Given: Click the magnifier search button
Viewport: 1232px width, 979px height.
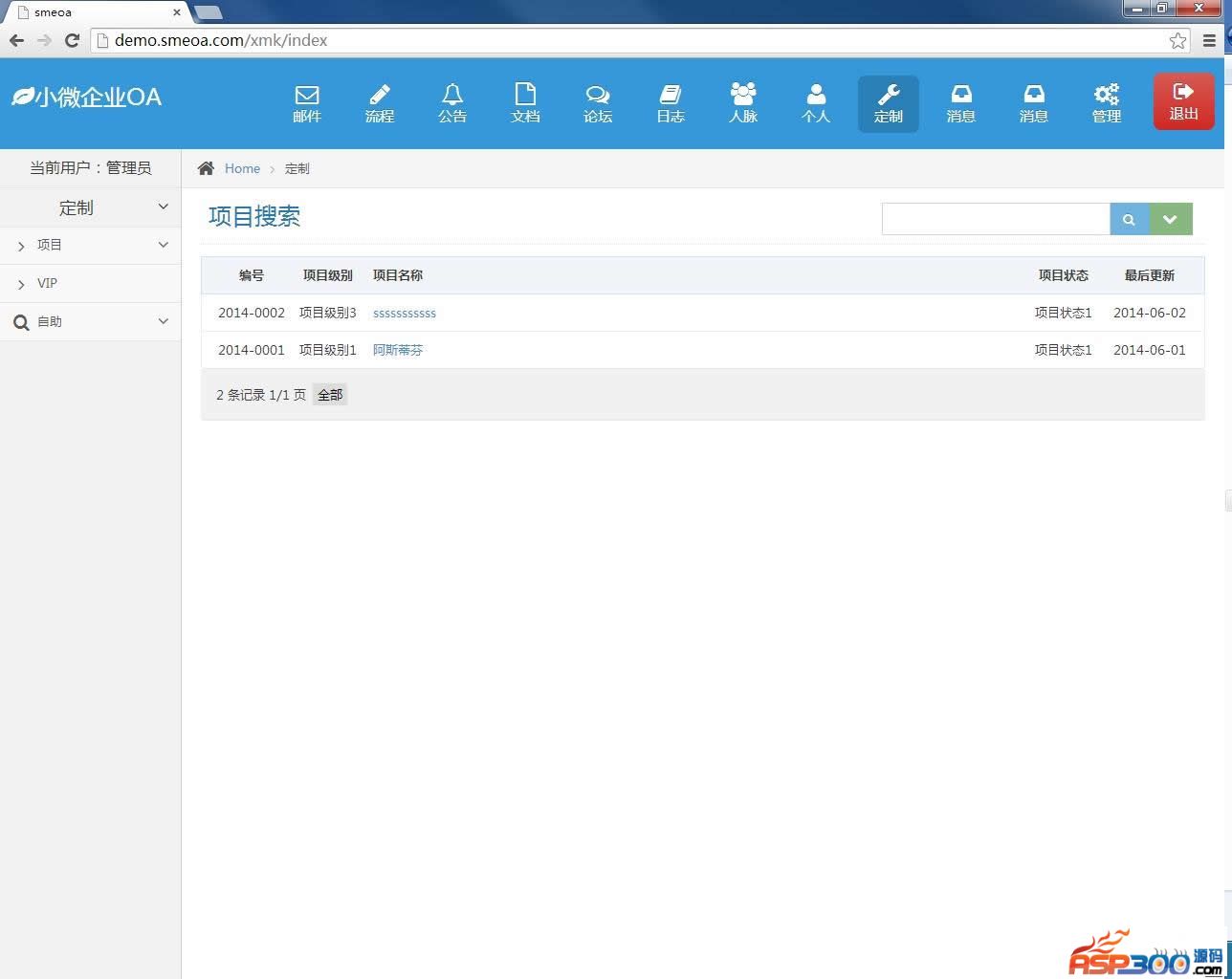Looking at the screenshot, I should tap(1129, 219).
